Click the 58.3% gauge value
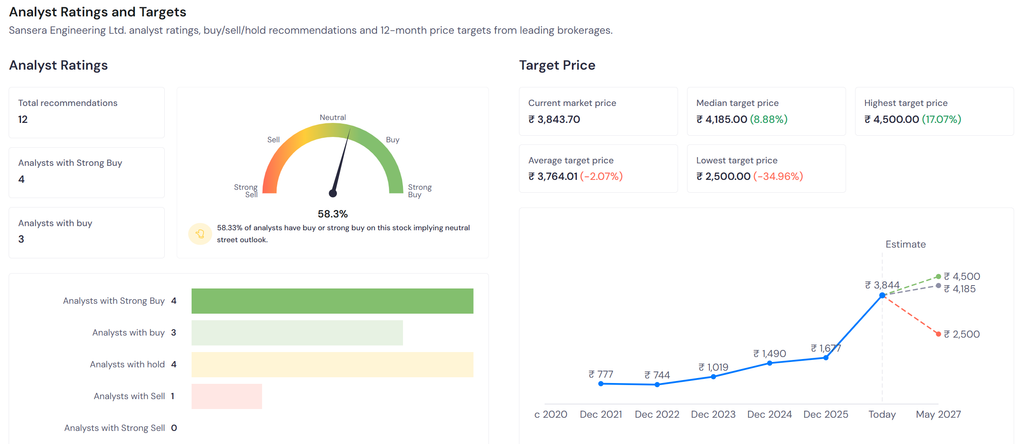The image size is (1024, 444). tap(332, 214)
